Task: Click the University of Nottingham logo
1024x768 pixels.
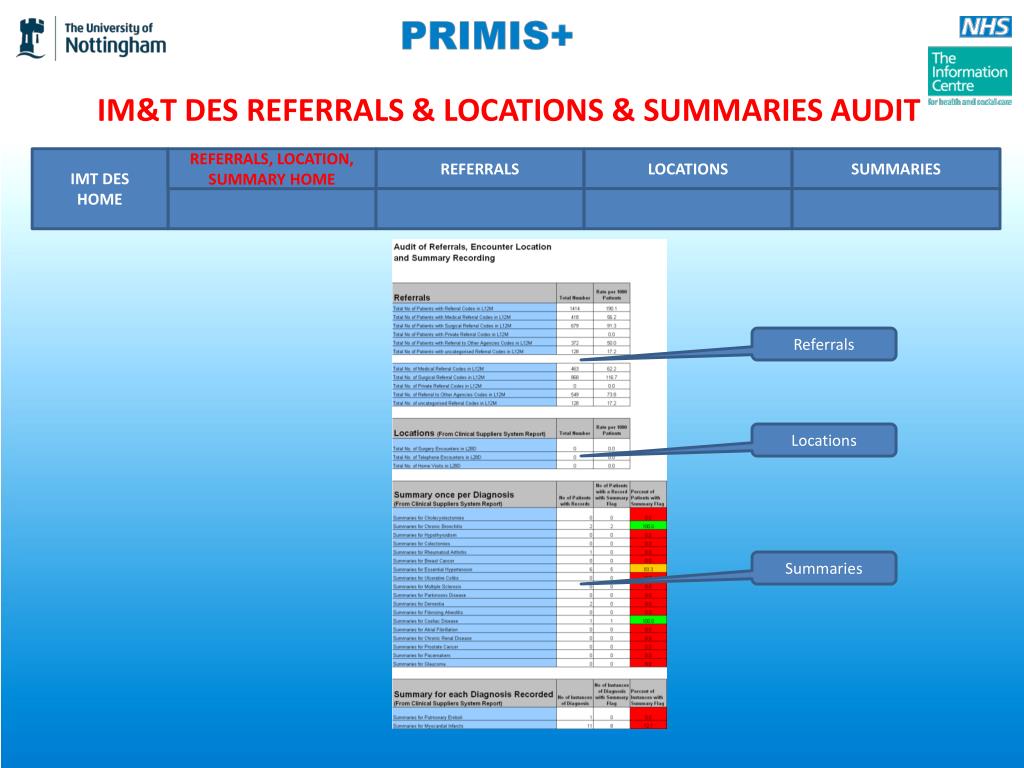Action: (x=91, y=39)
